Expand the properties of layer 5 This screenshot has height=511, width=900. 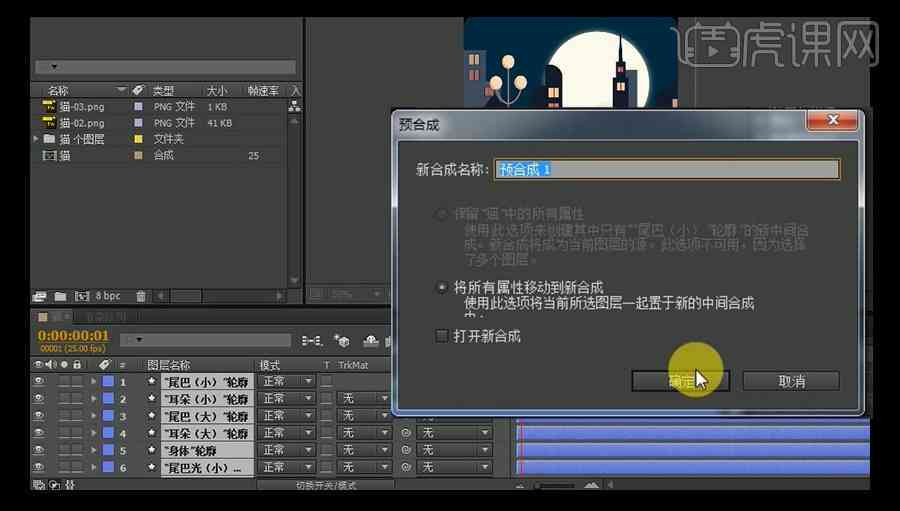[93, 450]
